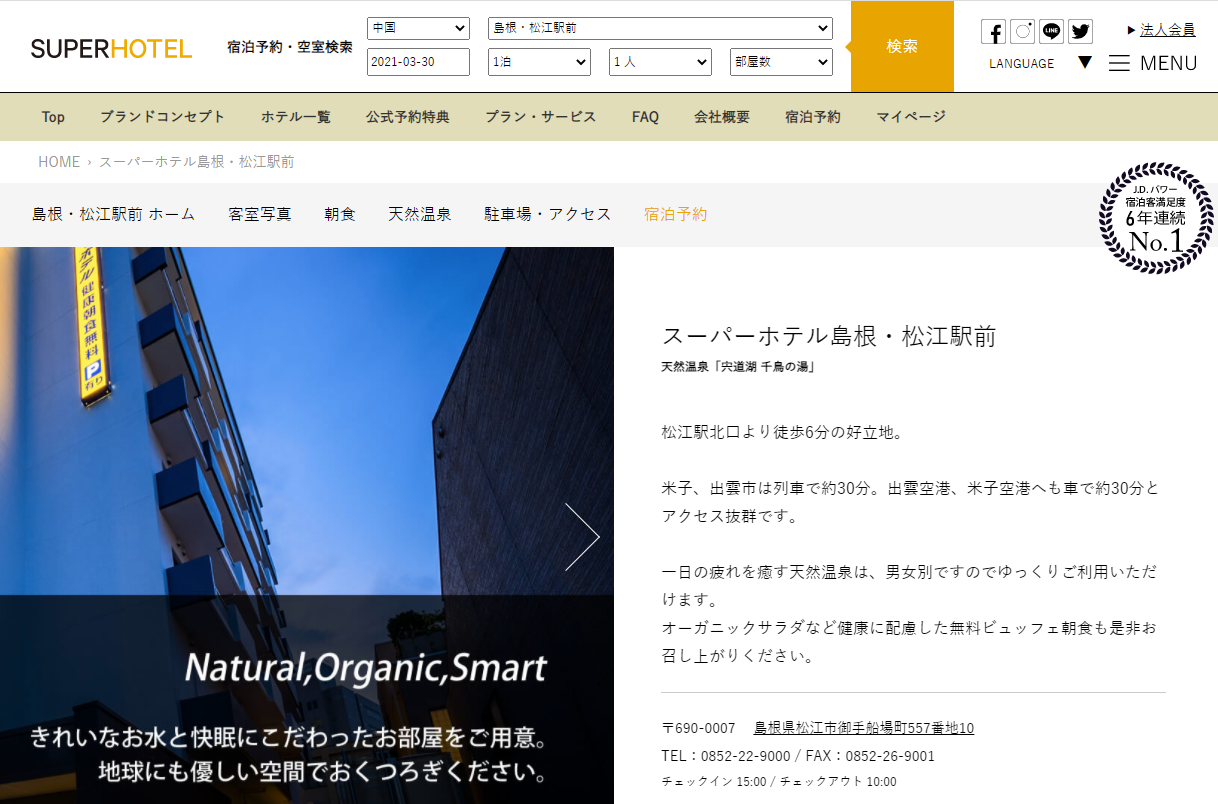The height and width of the screenshot is (804, 1218).
Task: Open the hotel address map link
Action: point(864,728)
